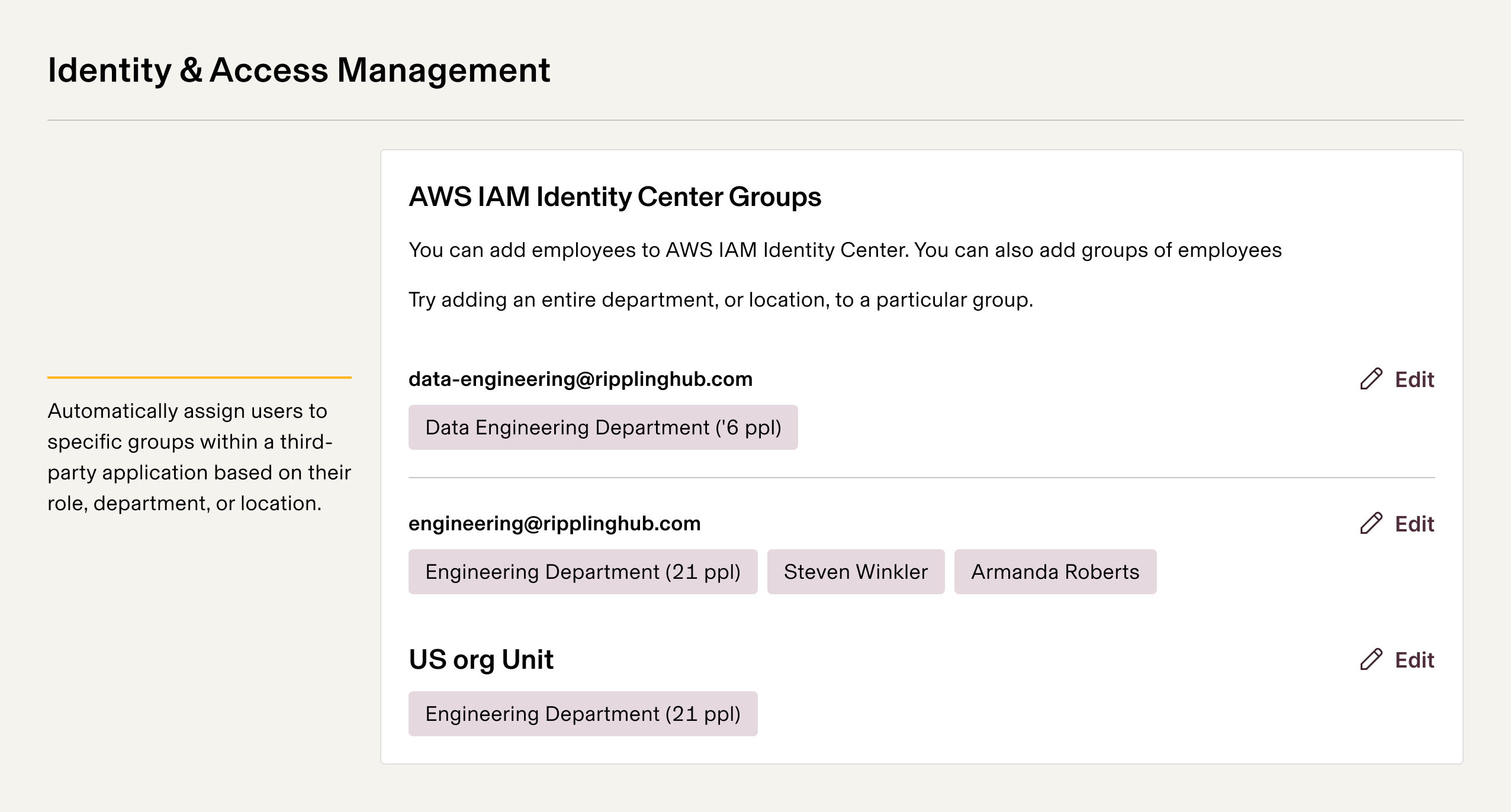Select the US org Unit heading
Viewport: 1511px width, 812px height.
click(481, 659)
